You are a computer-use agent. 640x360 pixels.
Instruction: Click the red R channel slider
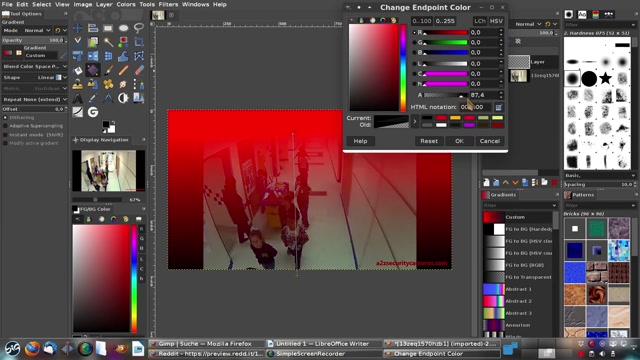(x=446, y=32)
